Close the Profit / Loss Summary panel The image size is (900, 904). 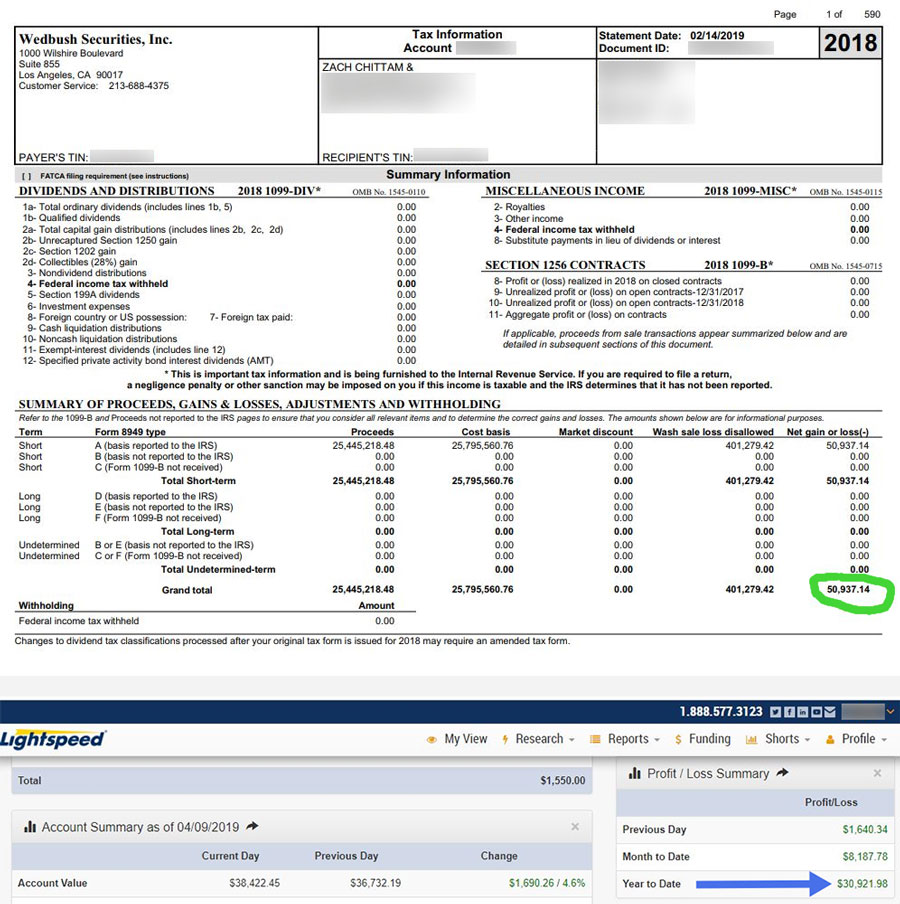[x=877, y=772]
